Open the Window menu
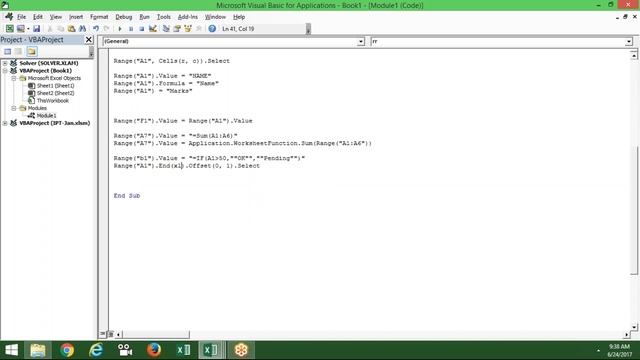Screen dimensions: 640x360 tap(215, 17)
